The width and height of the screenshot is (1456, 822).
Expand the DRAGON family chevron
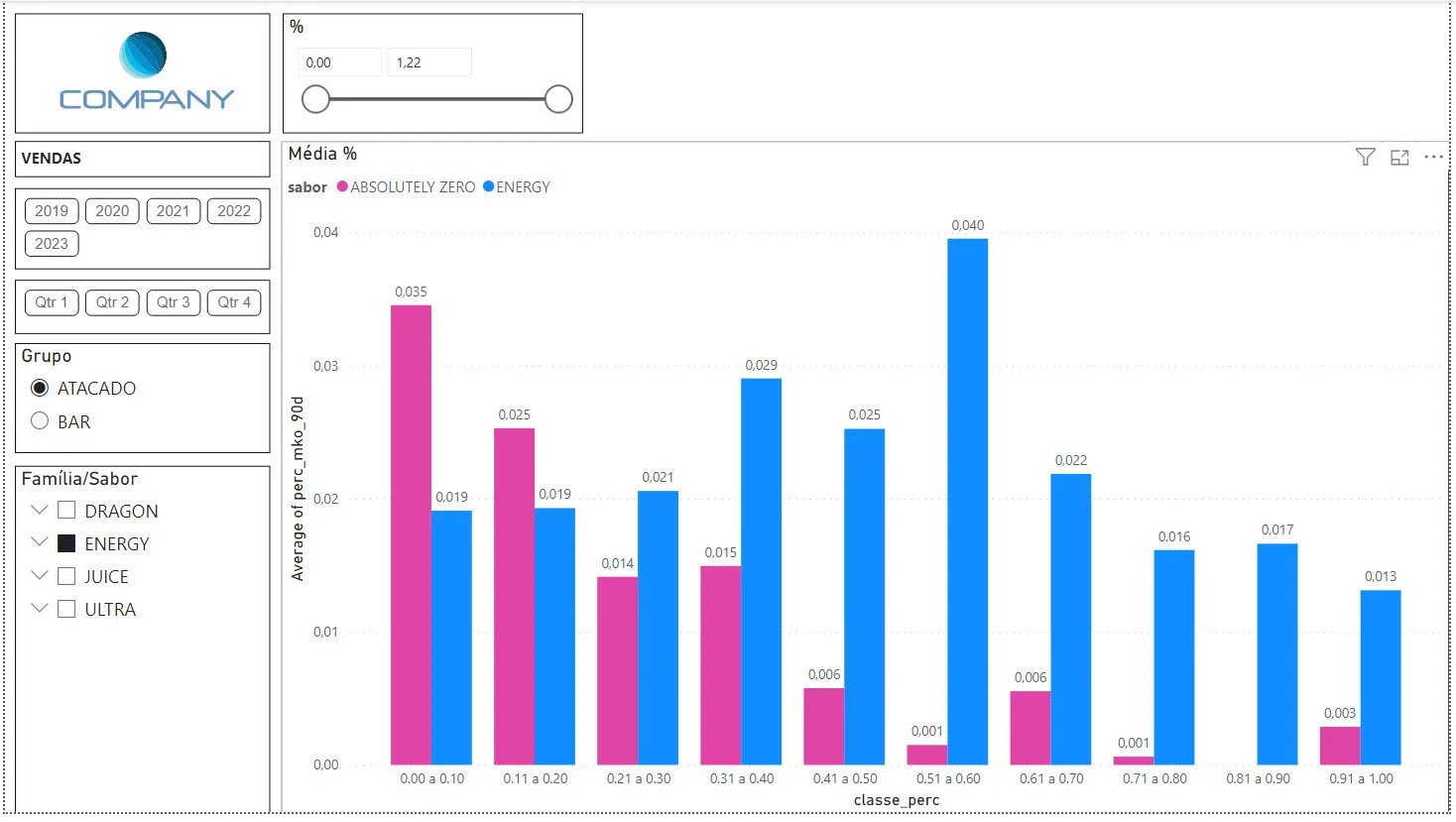pos(40,511)
